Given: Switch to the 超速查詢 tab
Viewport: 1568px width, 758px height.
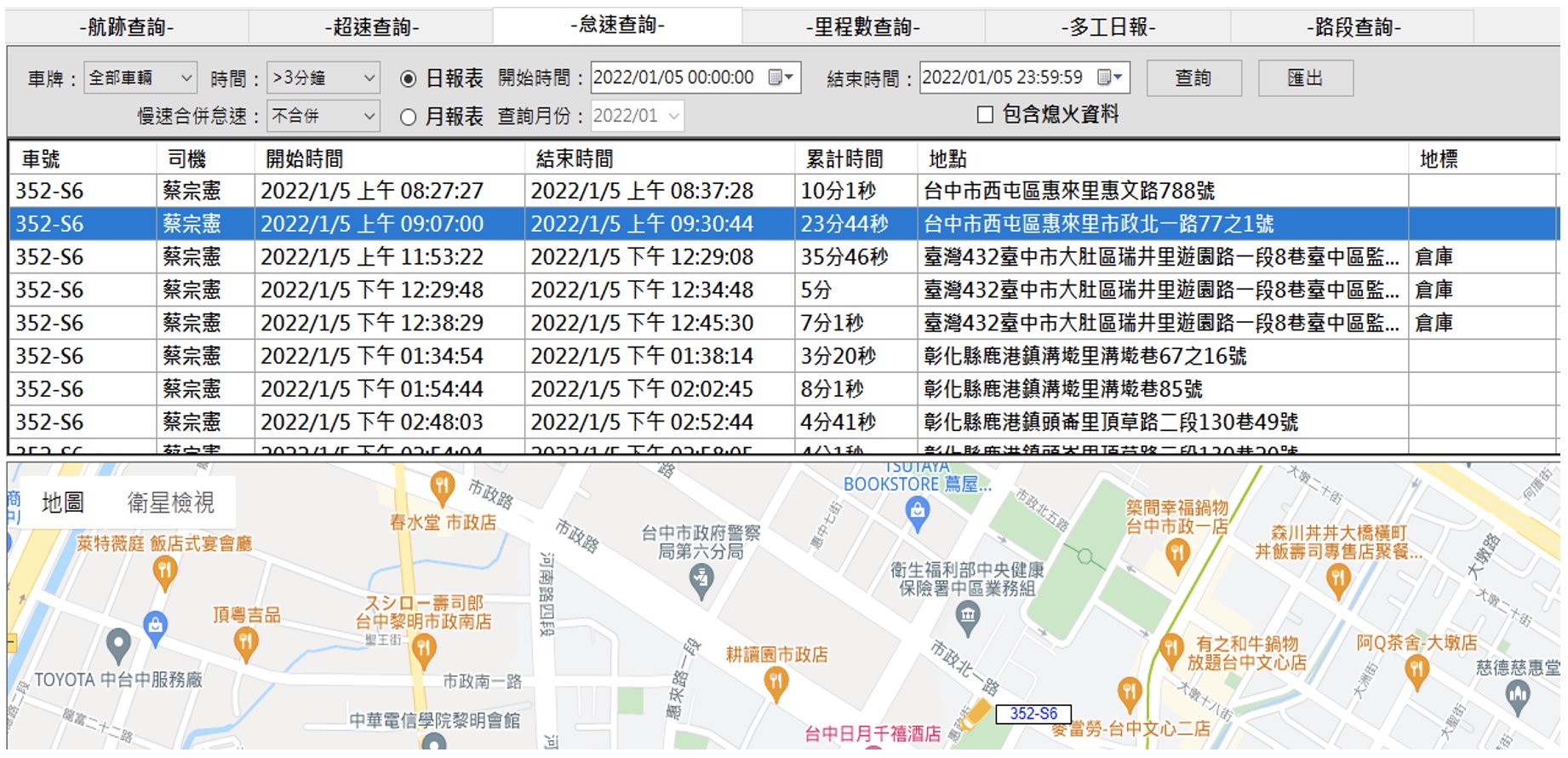Looking at the screenshot, I should click(372, 27).
